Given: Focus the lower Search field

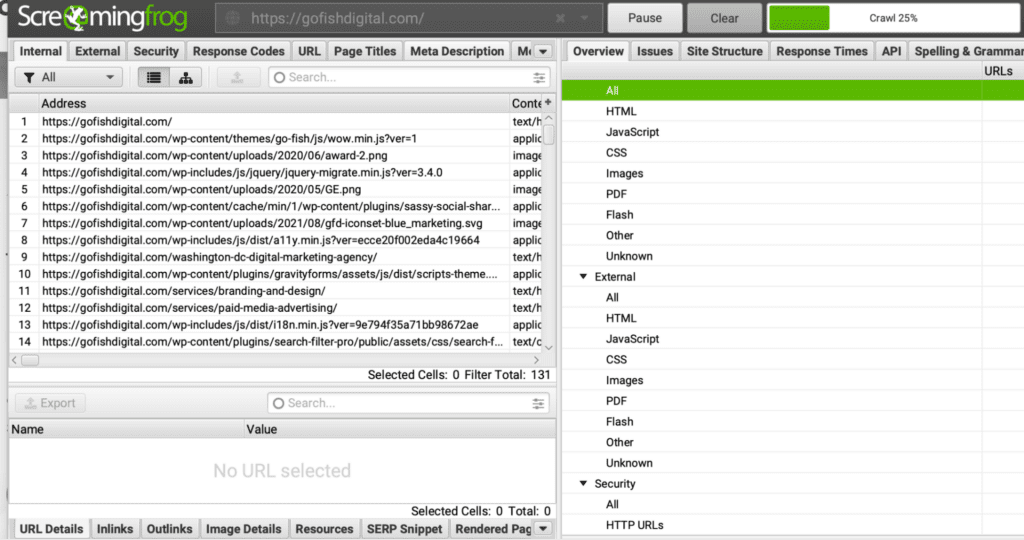Looking at the screenshot, I should tap(408, 404).
